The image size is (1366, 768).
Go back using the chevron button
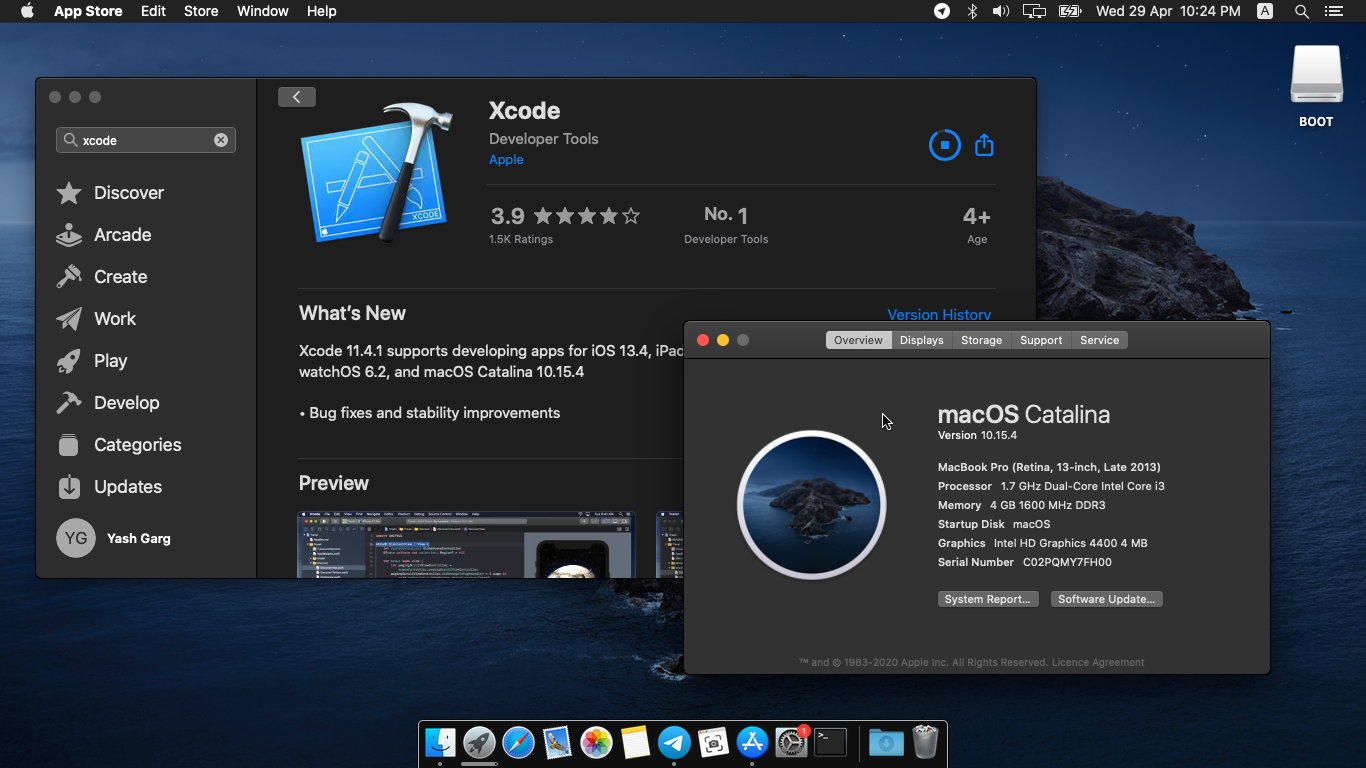tap(297, 96)
